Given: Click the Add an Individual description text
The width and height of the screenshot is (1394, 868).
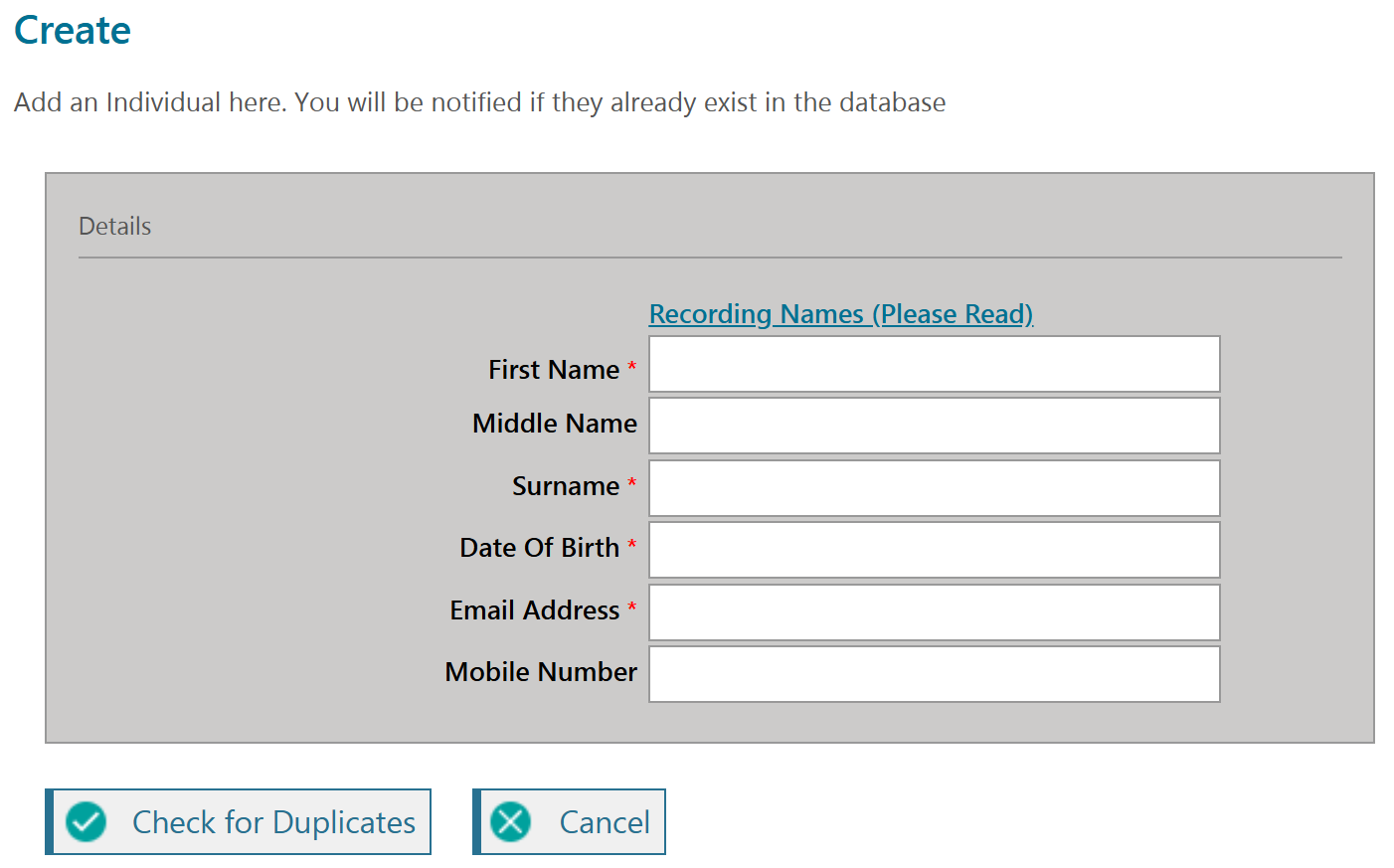Looking at the screenshot, I should [x=479, y=102].
